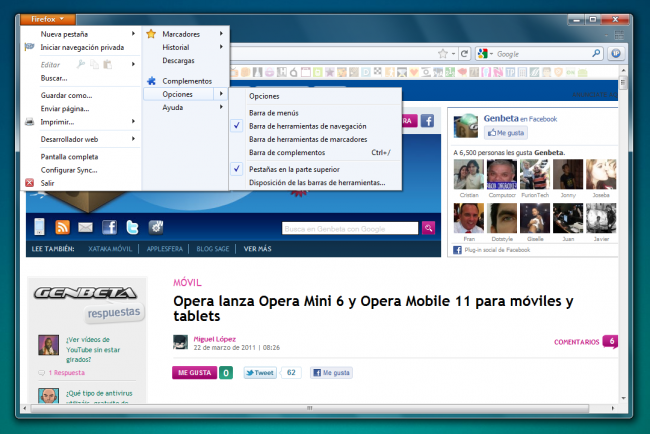Click the VER MÁS link
This screenshot has width=650, height=434.
point(257,249)
